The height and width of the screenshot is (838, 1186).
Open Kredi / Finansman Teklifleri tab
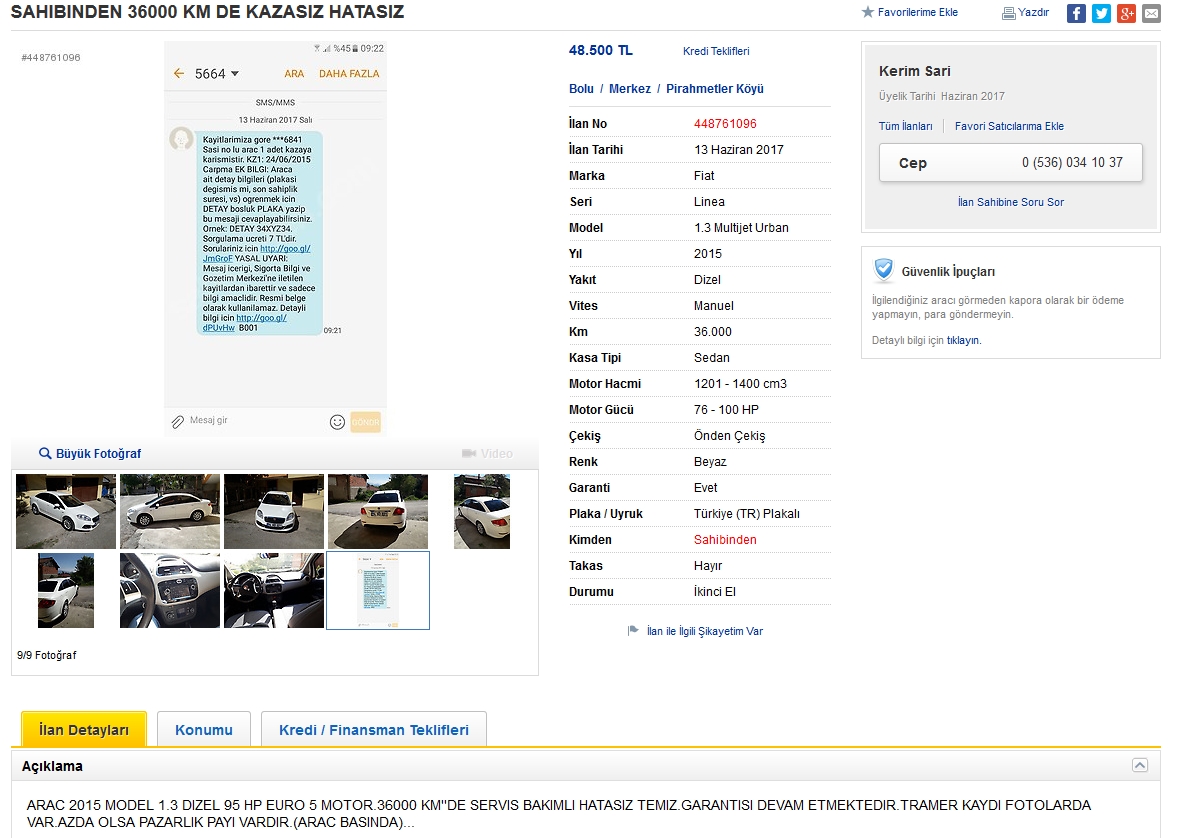[x=374, y=729]
